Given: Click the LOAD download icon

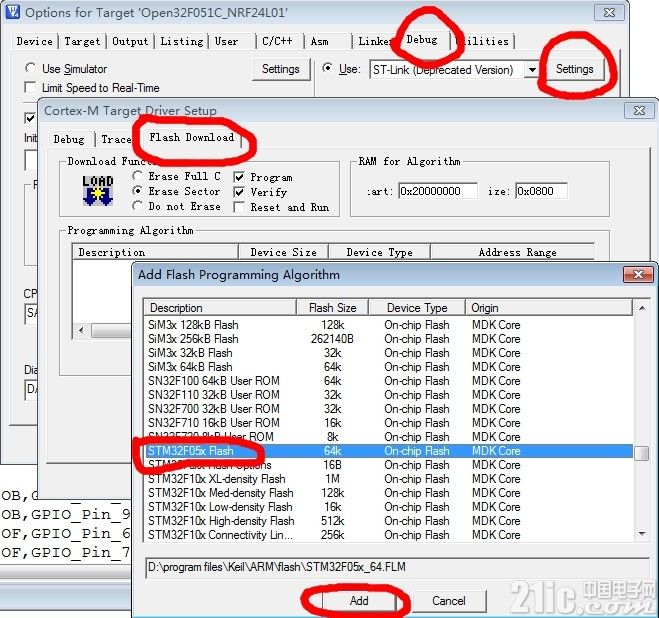Looking at the screenshot, I should point(98,191).
